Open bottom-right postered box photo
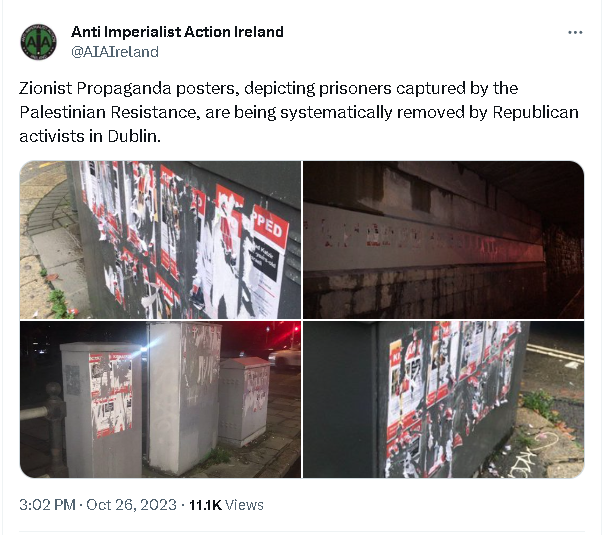606x535 pixels. (x=443, y=399)
